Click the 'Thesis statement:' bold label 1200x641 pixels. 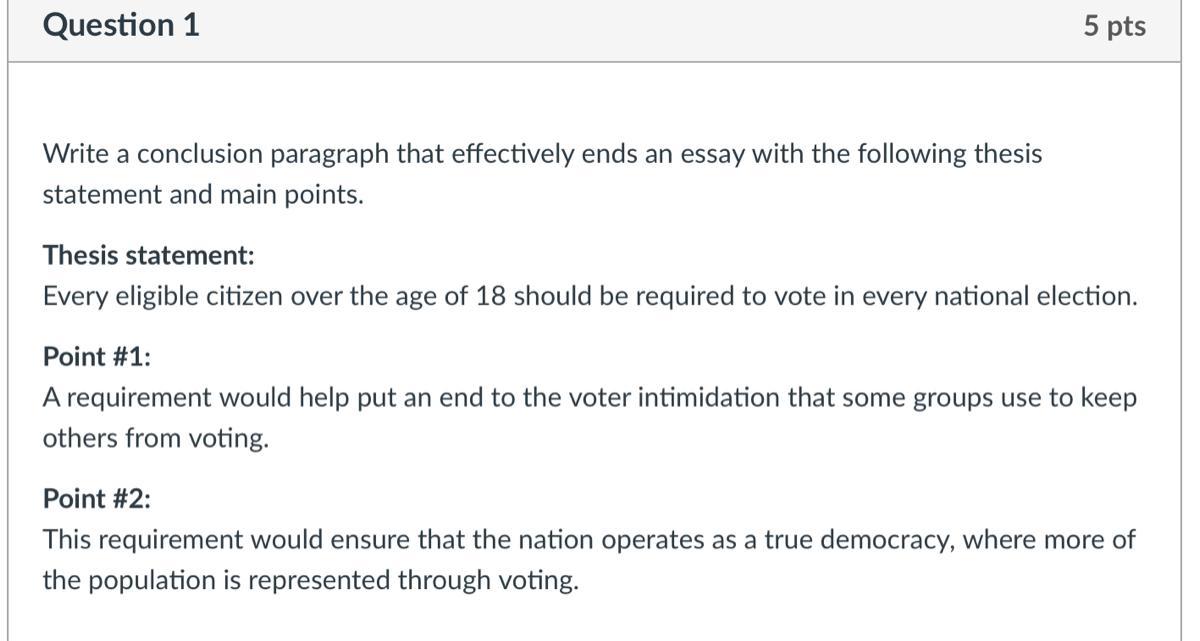148,256
